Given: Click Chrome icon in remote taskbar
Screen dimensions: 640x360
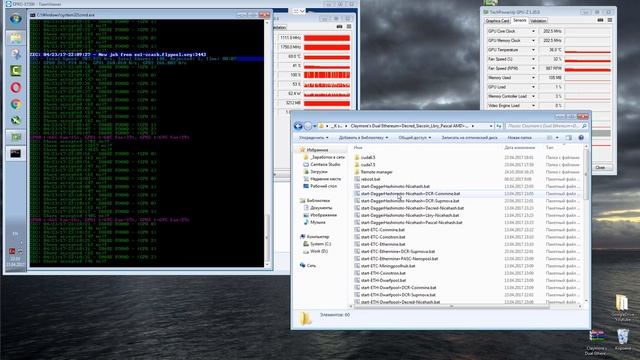Looking at the screenshot, I should tap(16, 104).
